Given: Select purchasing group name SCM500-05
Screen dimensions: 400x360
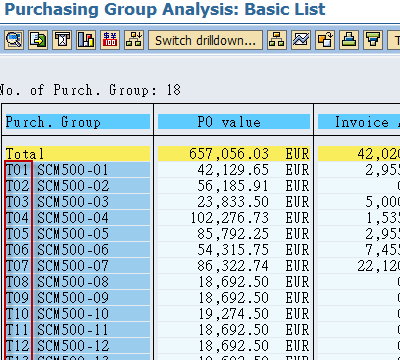Looking at the screenshot, I should tap(73, 234).
